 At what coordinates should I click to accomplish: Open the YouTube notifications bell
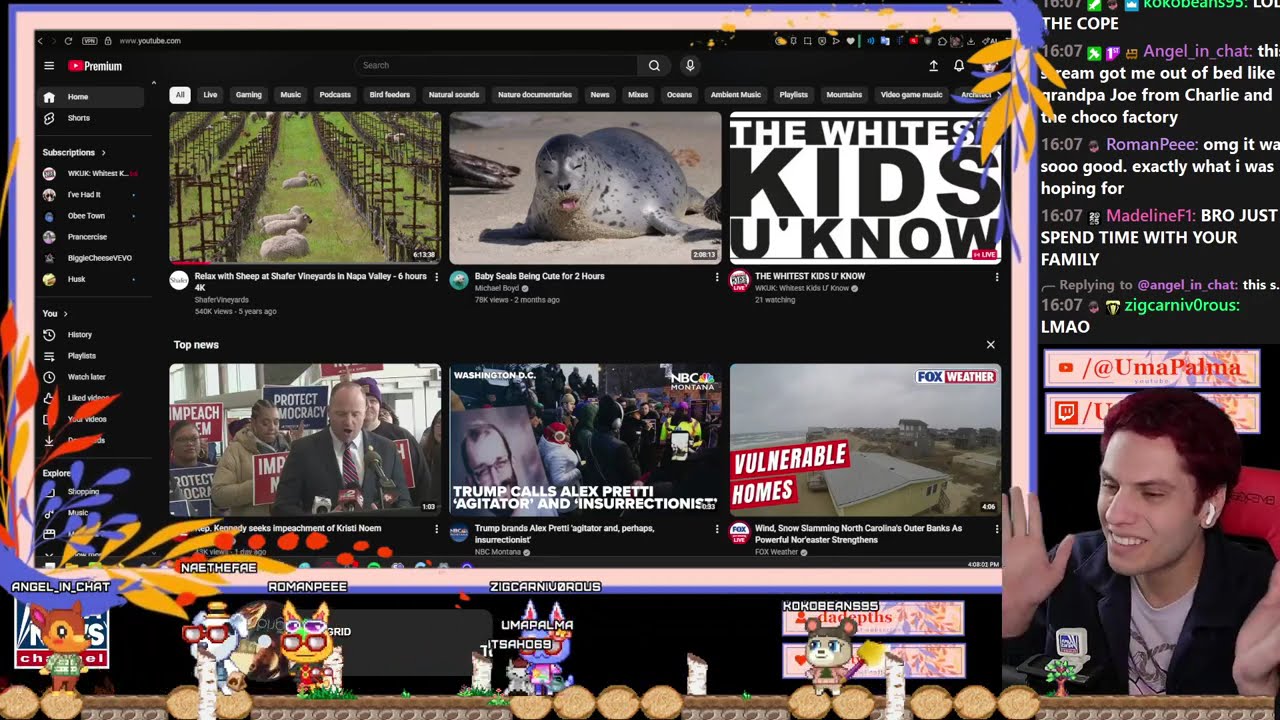[958, 65]
